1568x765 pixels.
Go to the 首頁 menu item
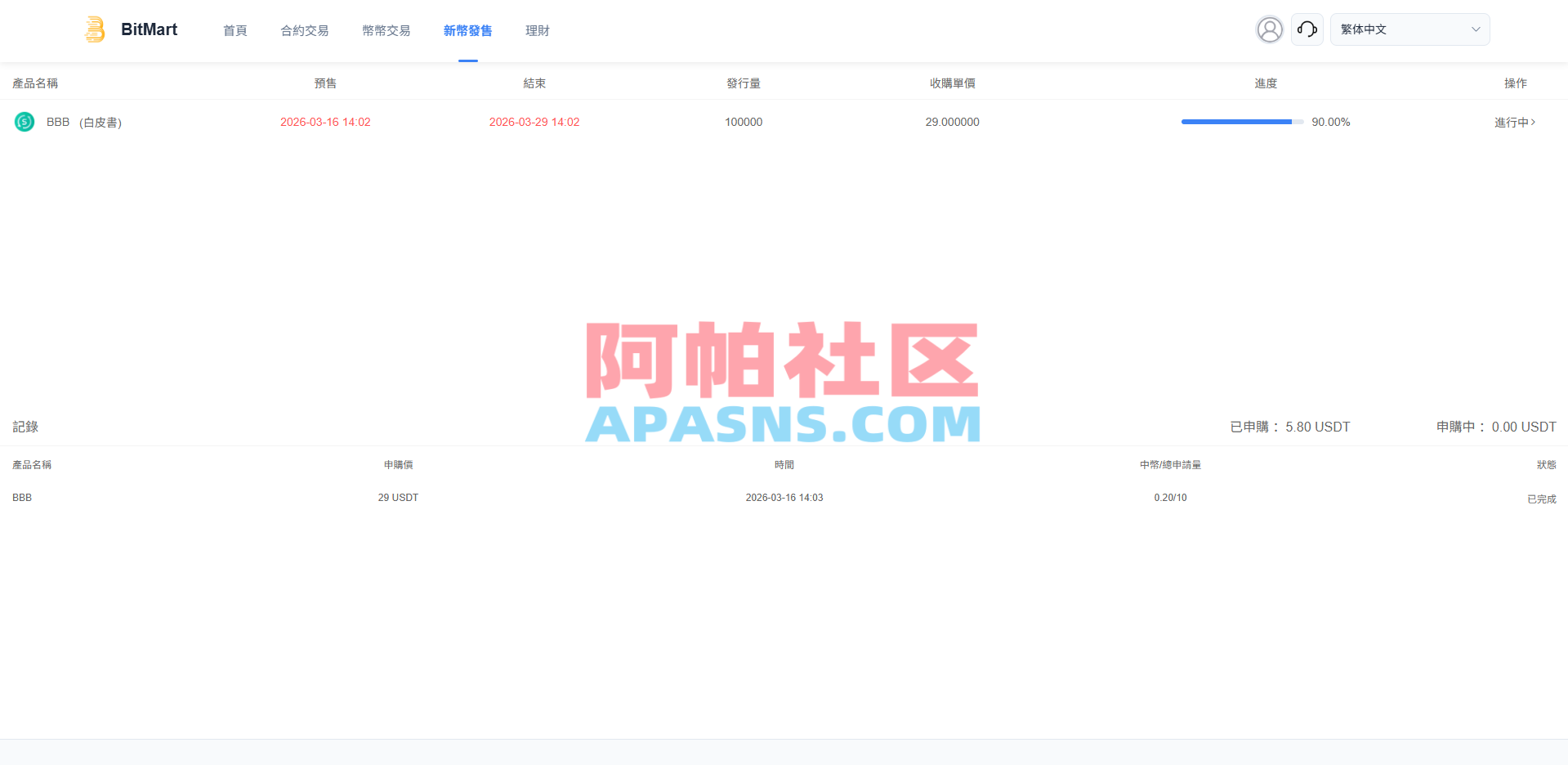[235, 30]
